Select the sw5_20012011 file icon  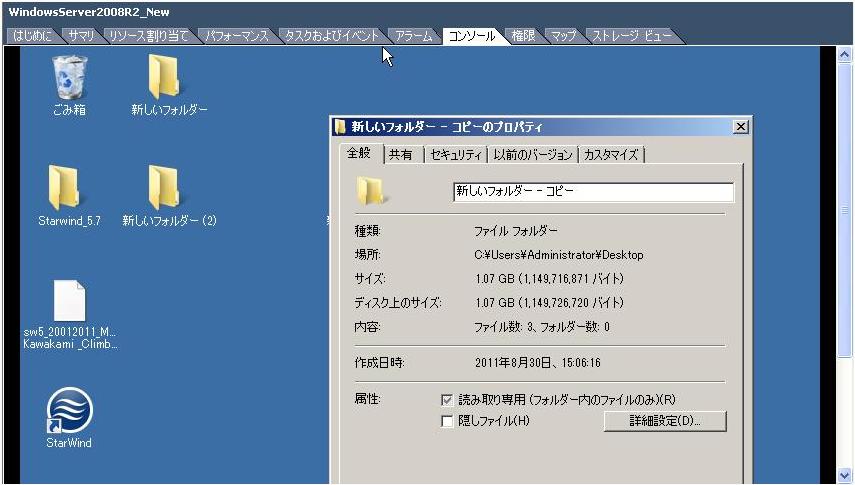point(69,301)
